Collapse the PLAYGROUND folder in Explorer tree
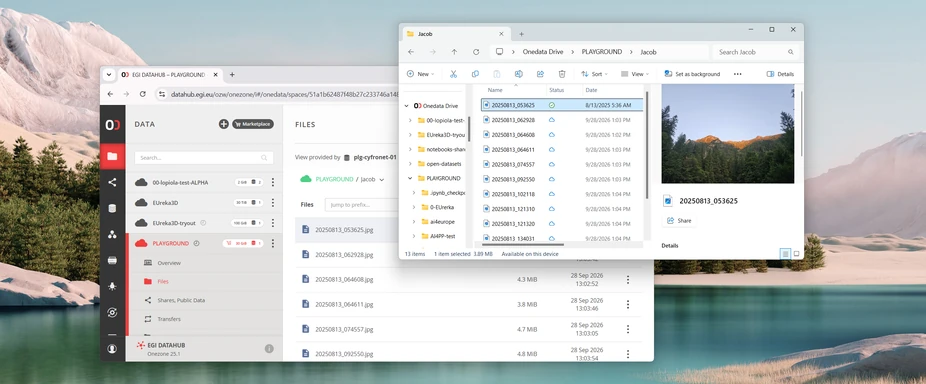Image resolution: width=926 pixels, height=384 pixels. tap(410, 178)
